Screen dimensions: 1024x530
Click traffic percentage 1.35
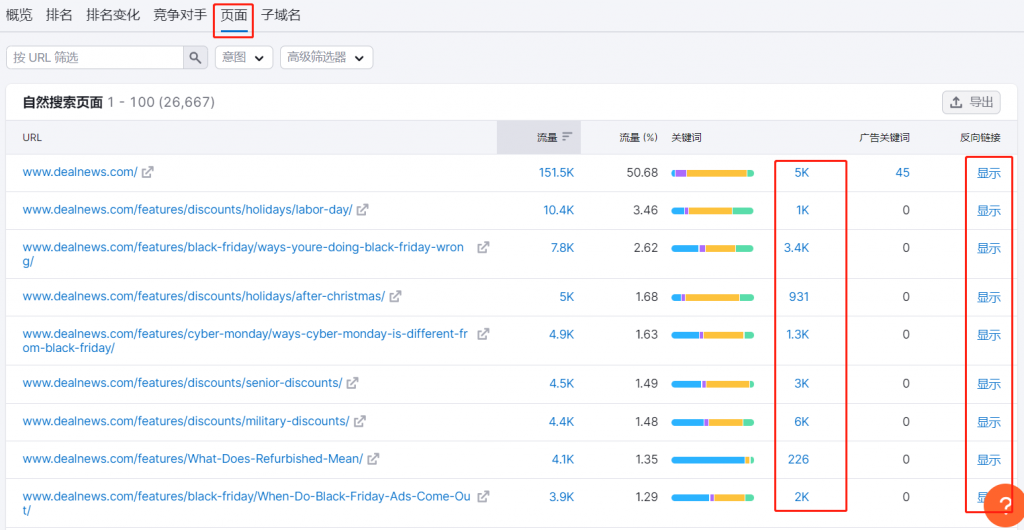(x=646, y=459)
